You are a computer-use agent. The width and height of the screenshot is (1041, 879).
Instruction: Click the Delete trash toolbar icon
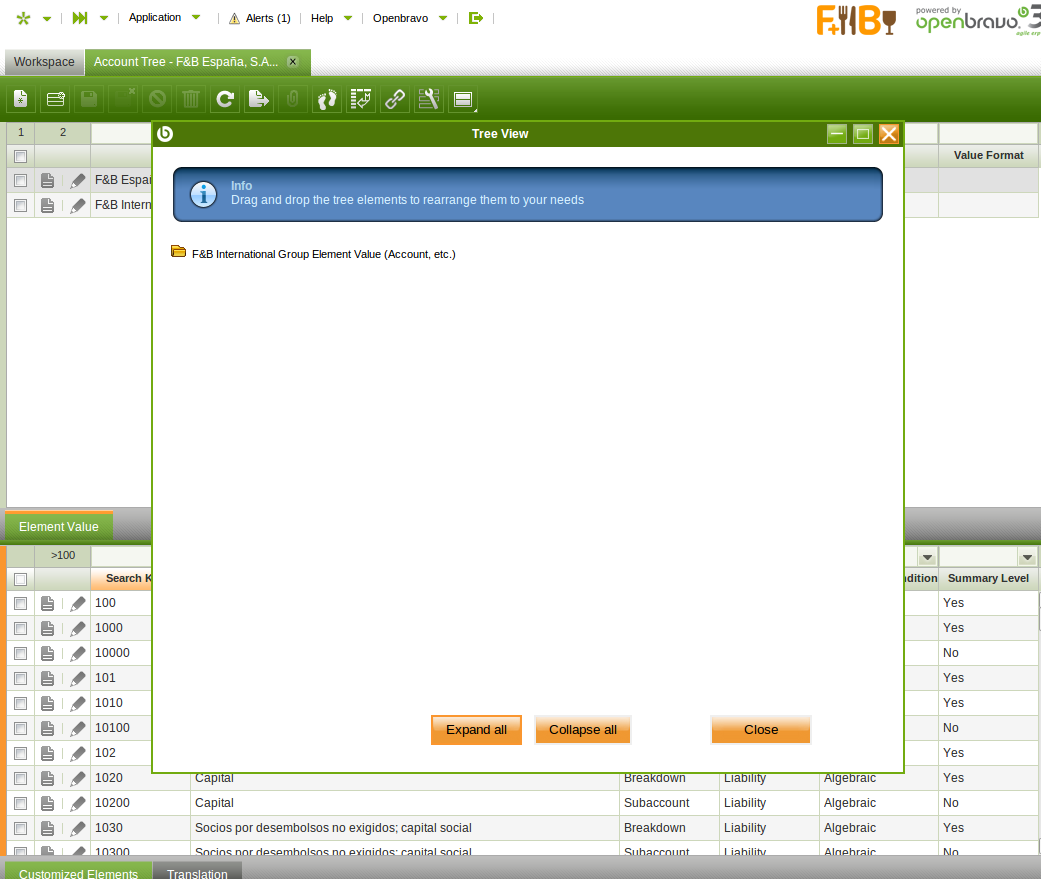[191, 100]
